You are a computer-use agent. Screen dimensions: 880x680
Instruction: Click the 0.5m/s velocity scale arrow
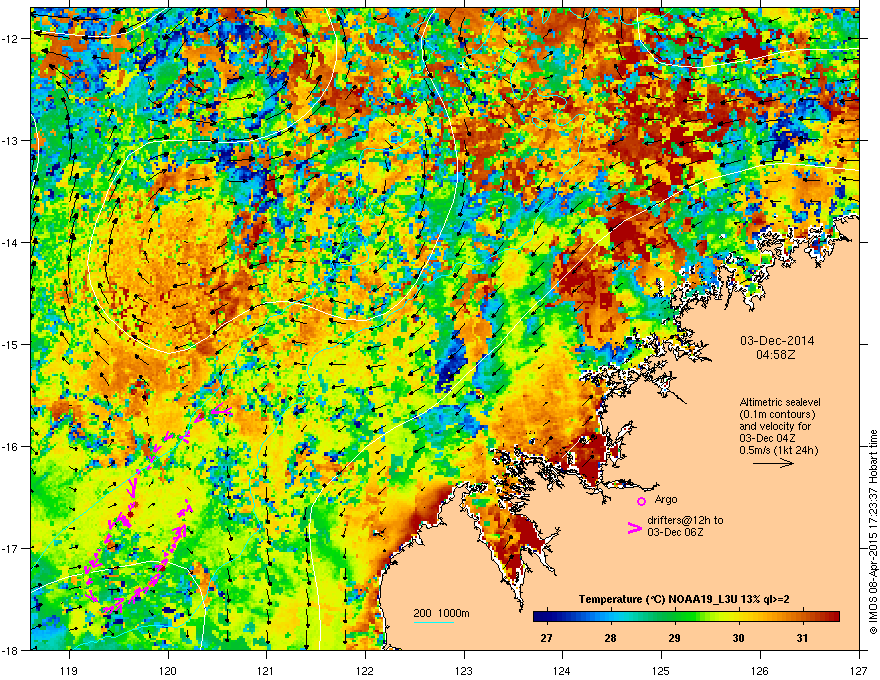click(x=773, y=463)
